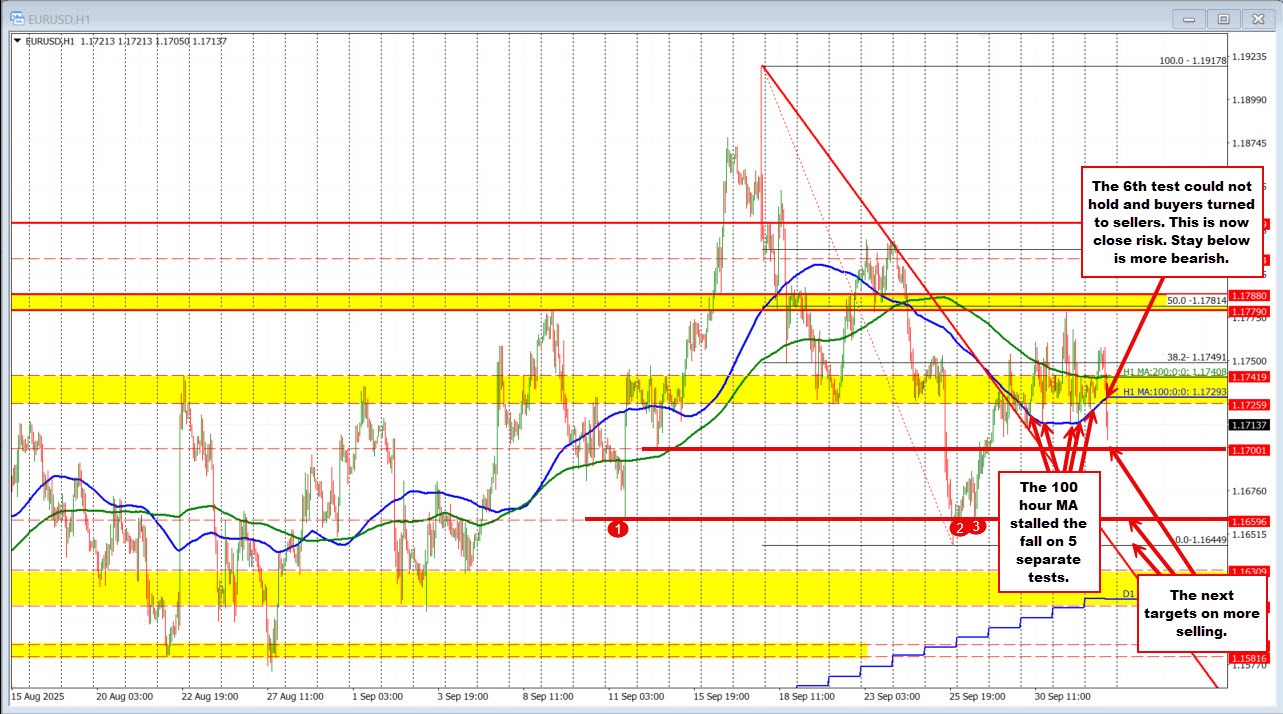This screenshot has width=1283, height=714.
Task: Click the black current price tag 1.17137
Action: point(1248,425)
